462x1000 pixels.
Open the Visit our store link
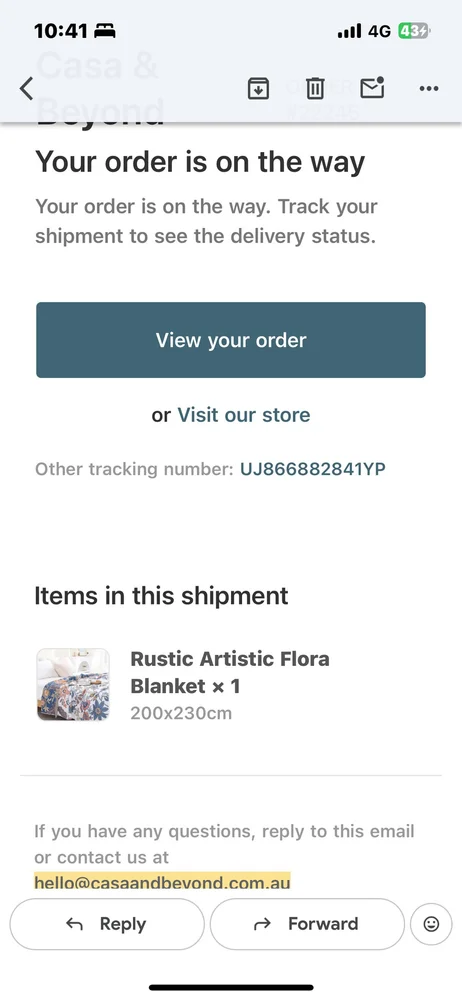(x=244, y=415)
